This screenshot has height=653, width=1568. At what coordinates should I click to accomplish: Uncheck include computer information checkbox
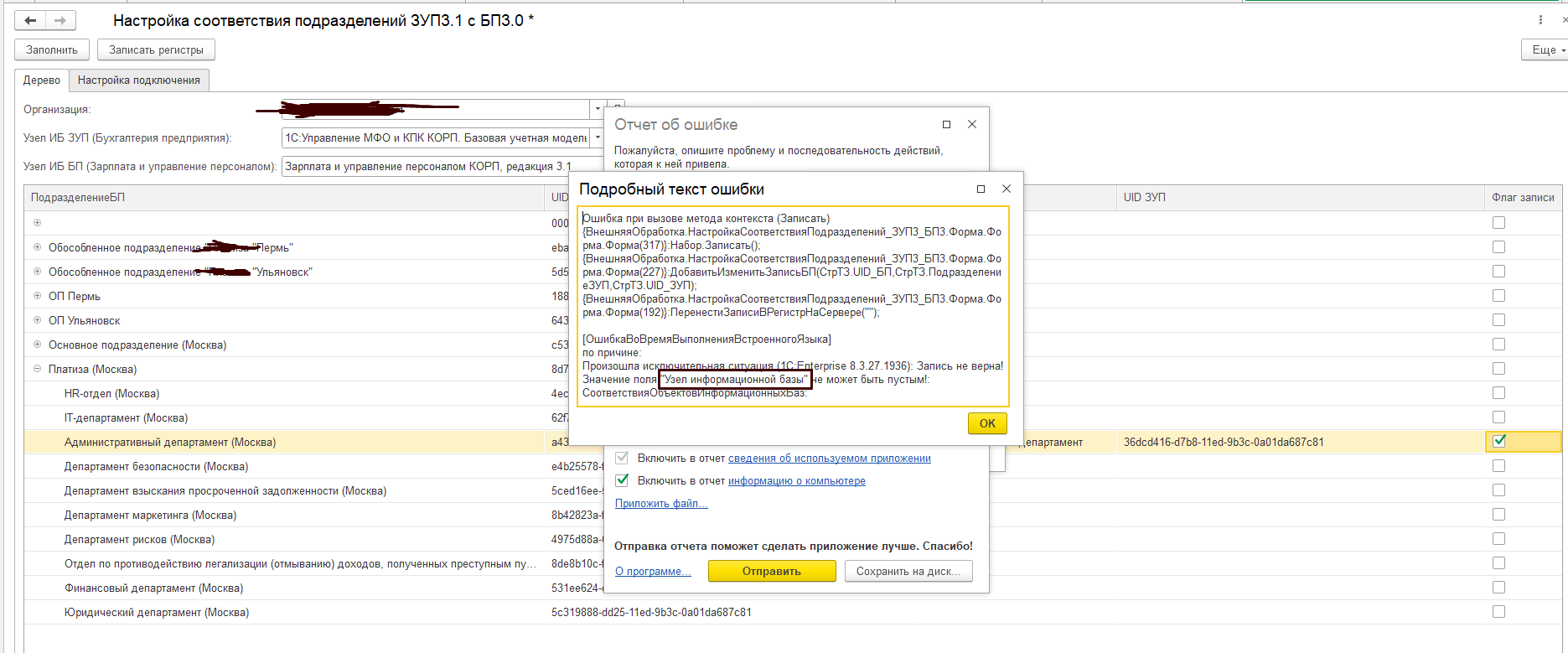pos(622,480)
